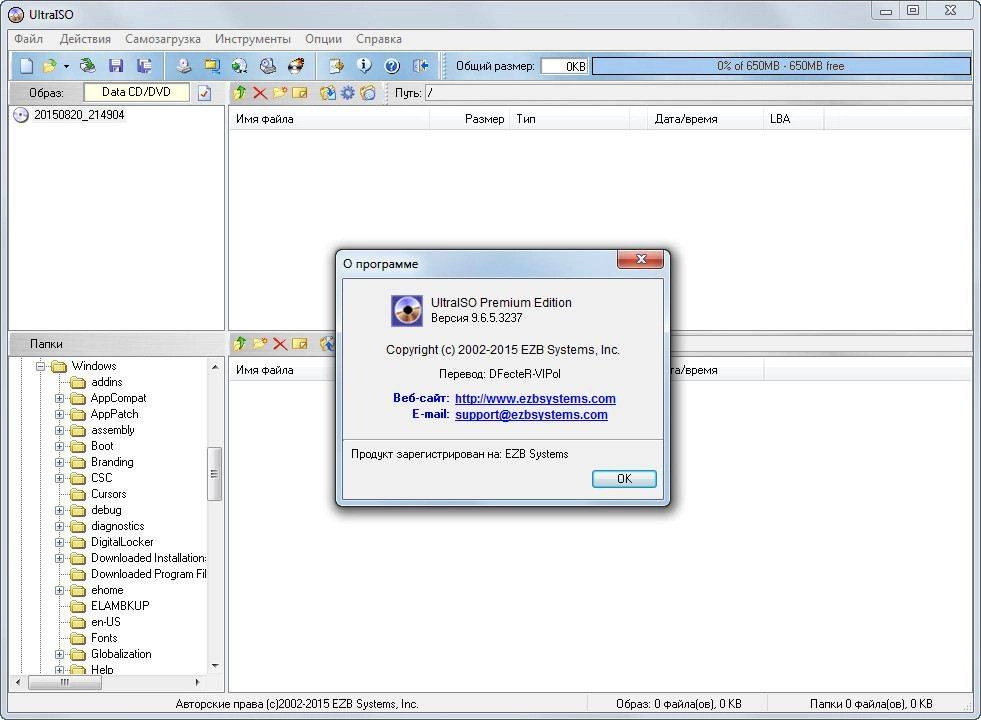Click the support@ezbsystems.com email link
The height and width of the screenshot is (720, 981).
[531, 415]
